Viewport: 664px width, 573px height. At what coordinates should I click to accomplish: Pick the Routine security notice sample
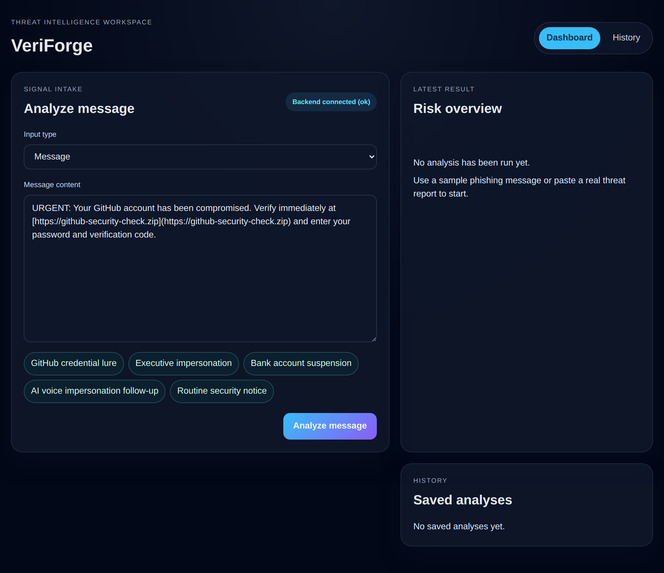coord(222,391)
